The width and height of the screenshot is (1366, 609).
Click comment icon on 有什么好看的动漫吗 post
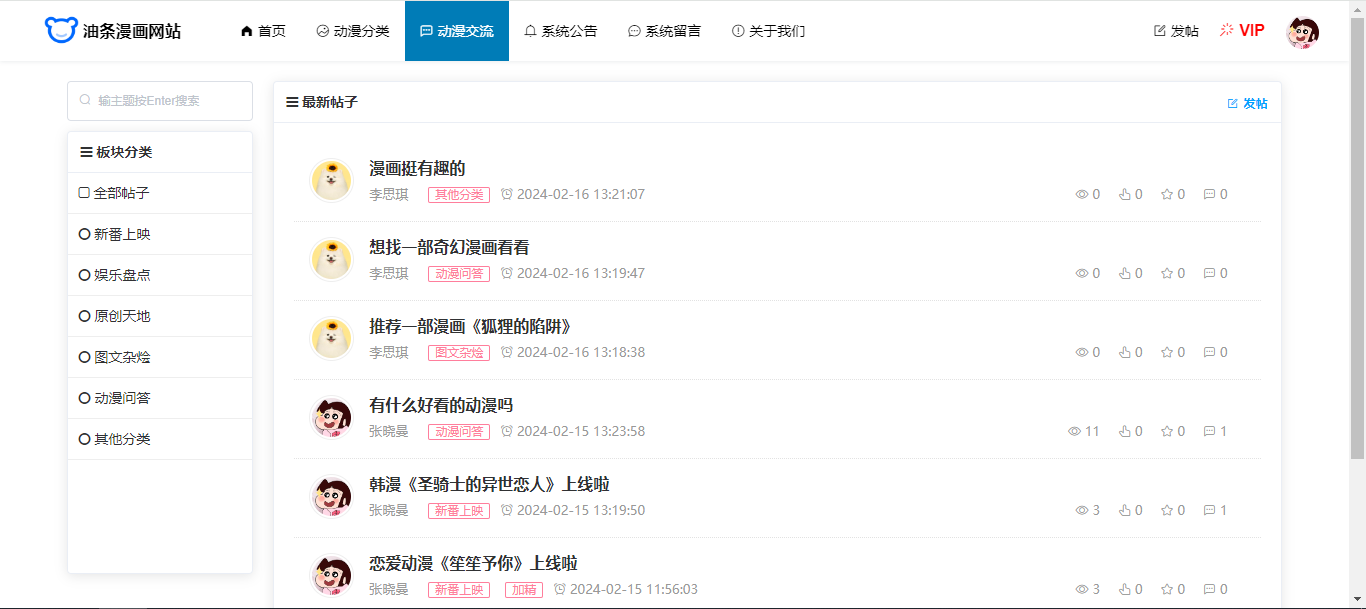click(1209, 431)
